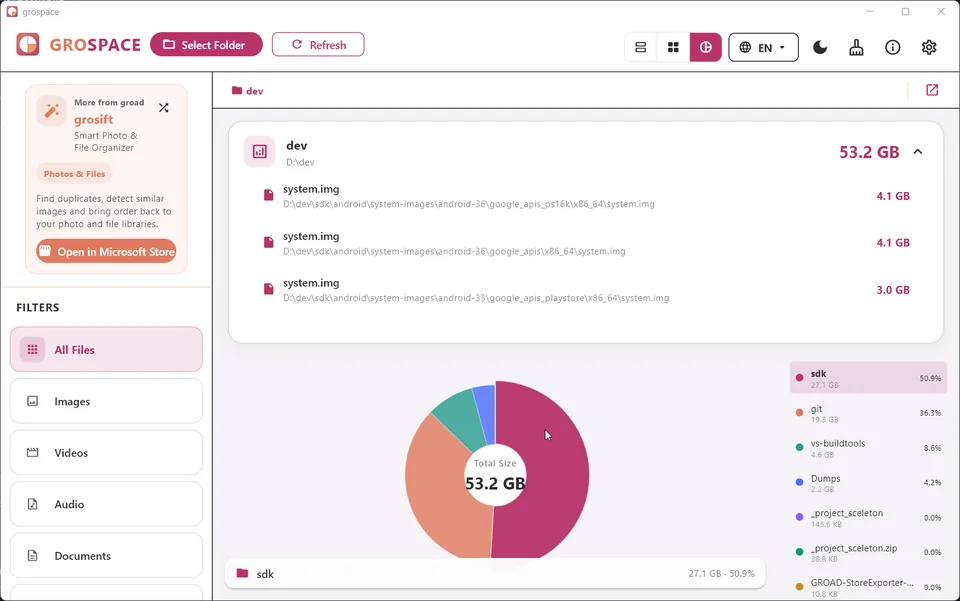The image size is (960, 601).
Task: Click the dev breadcrumb folder
Action: pyautogui.click(x=247, y=91)
